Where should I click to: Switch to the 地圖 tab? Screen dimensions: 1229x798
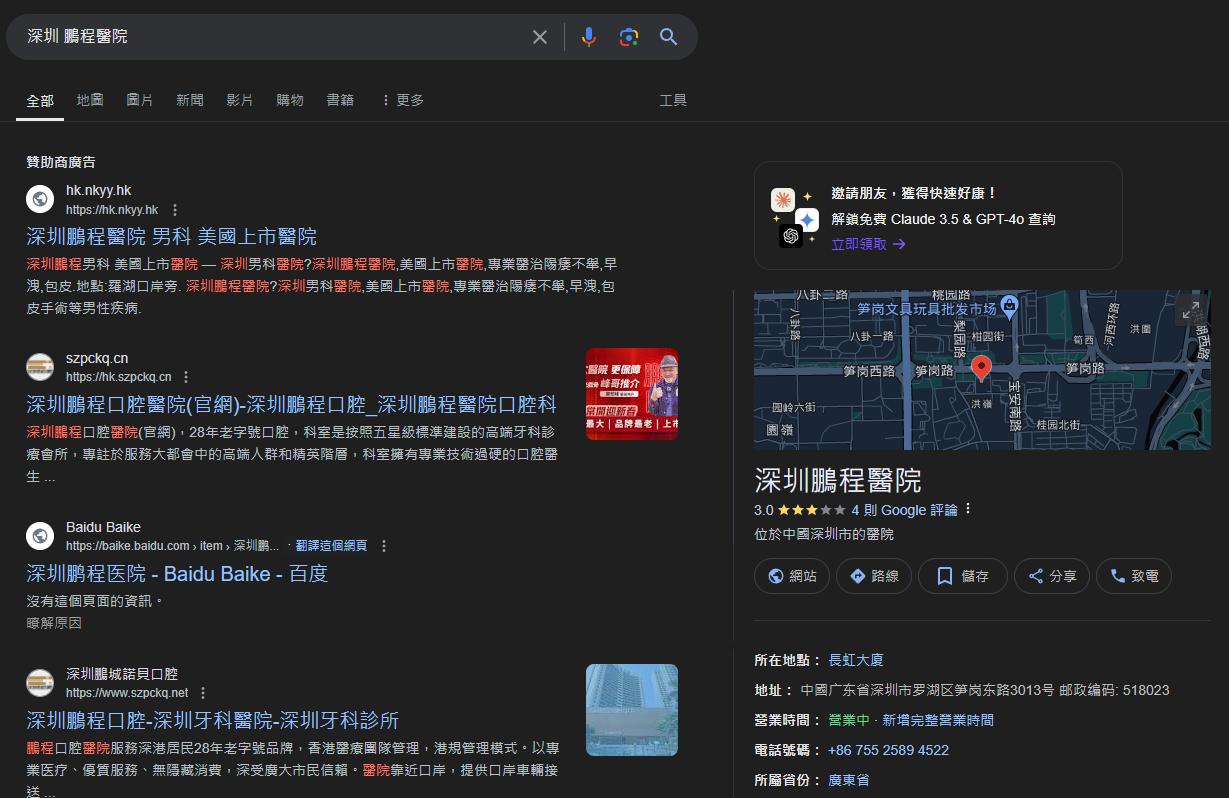[x=90, y=100]
